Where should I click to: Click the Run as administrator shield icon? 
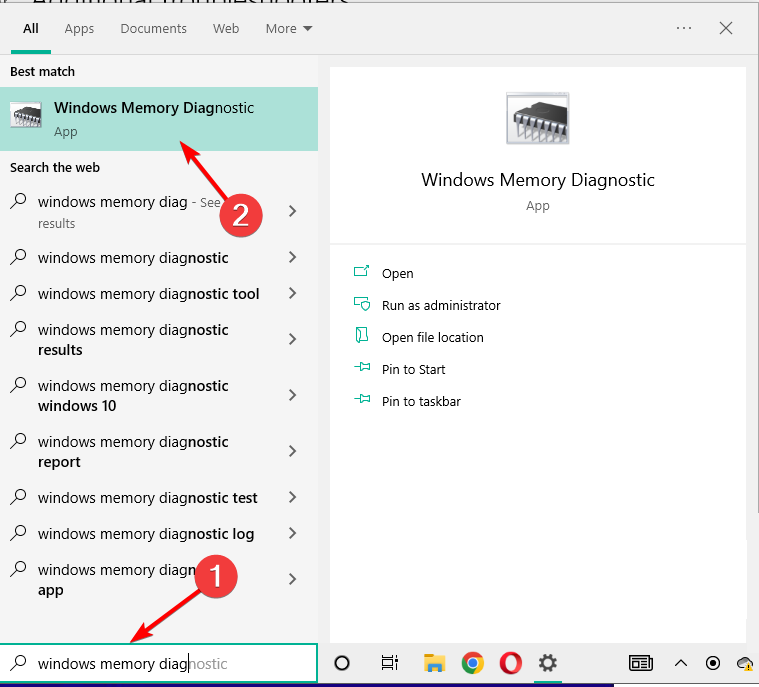tap(362, 304)
